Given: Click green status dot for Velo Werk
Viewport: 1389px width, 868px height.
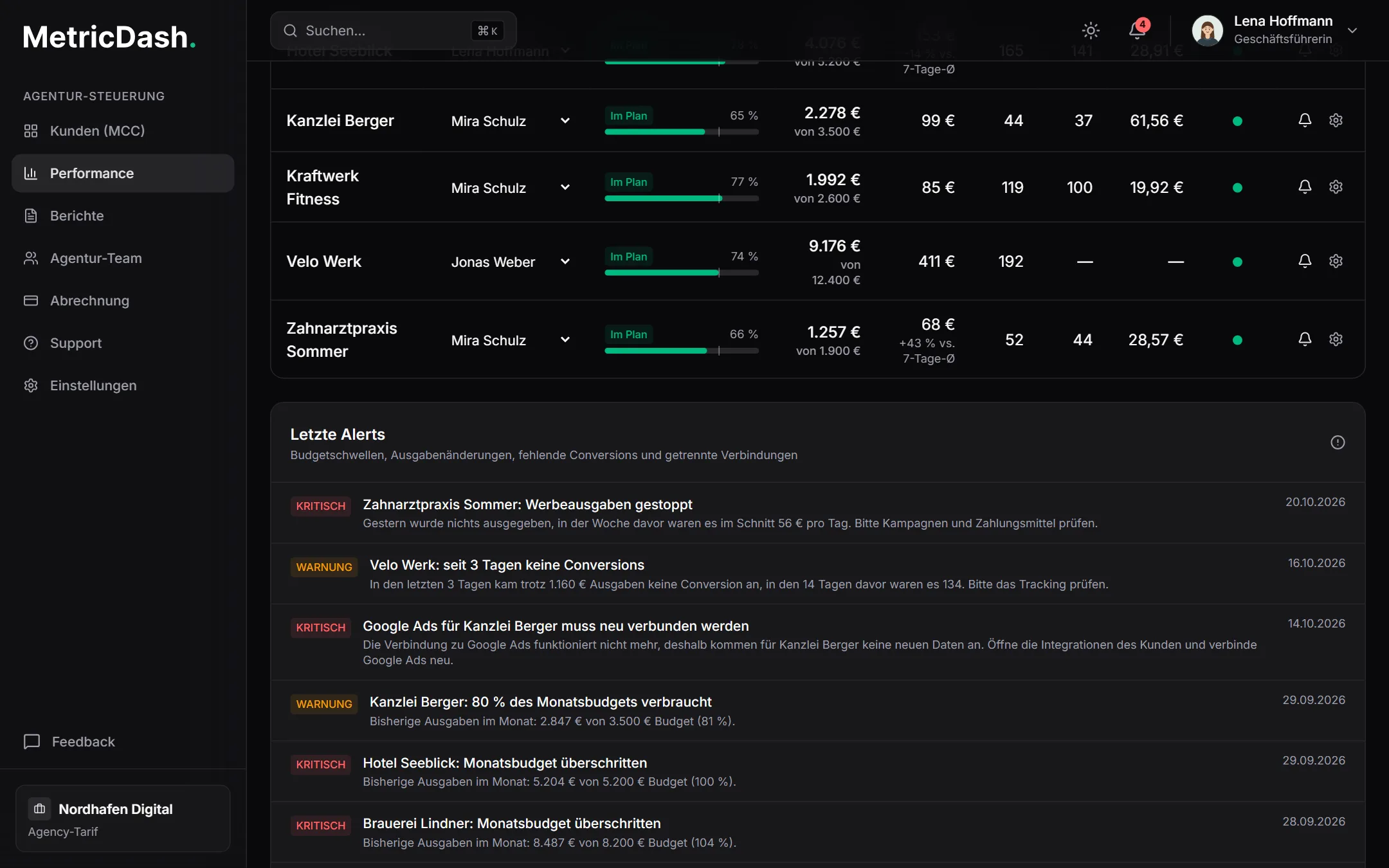Looking at the screenshot, I should click(x=1237, y=262).
